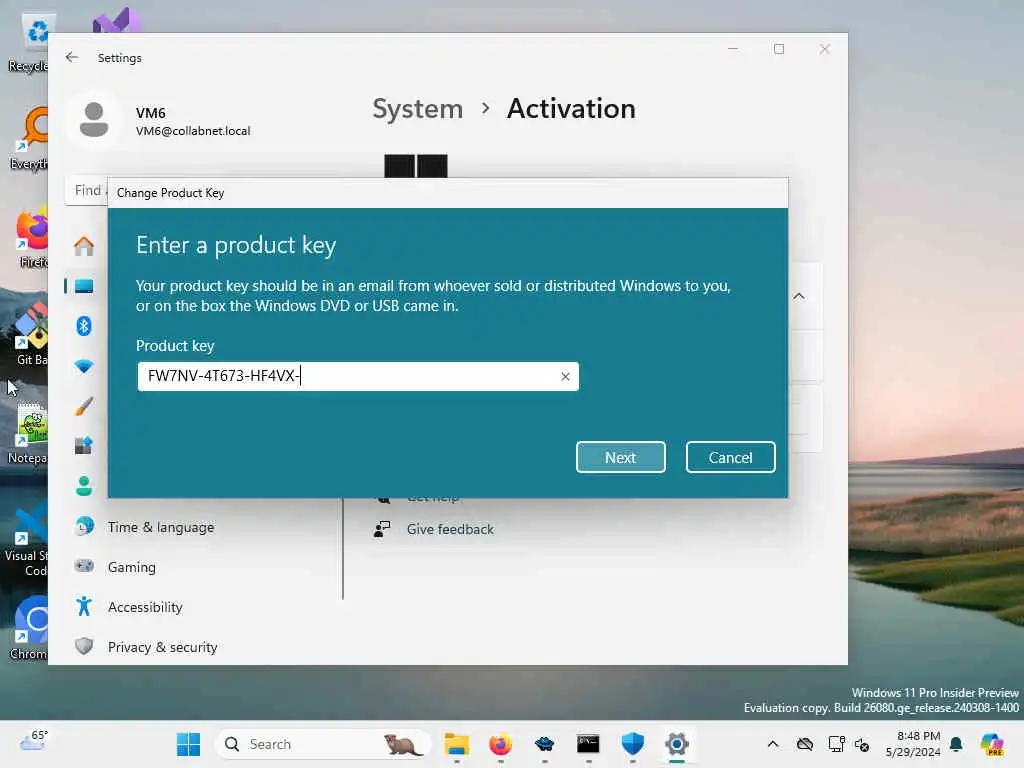Collapse the section with the up chevron
This screenshot has width=1024, height=768.
[799, 296]
